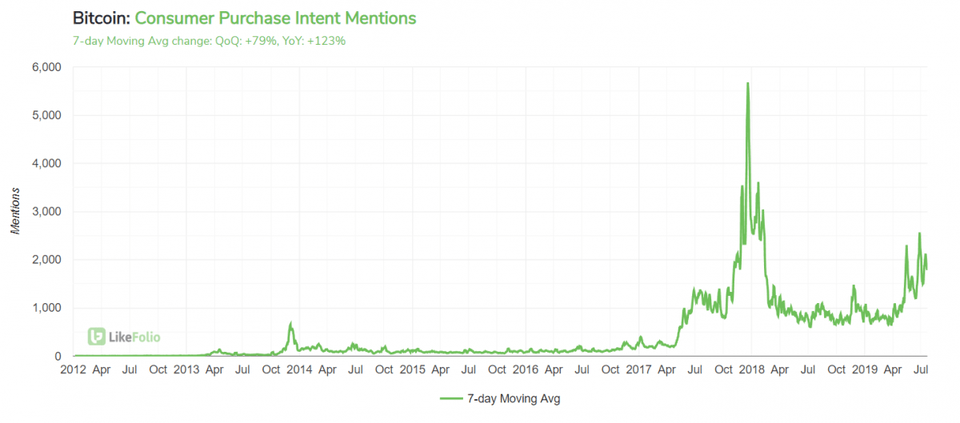Select the word Bitcoin in the title
The image size is (960, 423).
tap(101, 18)
